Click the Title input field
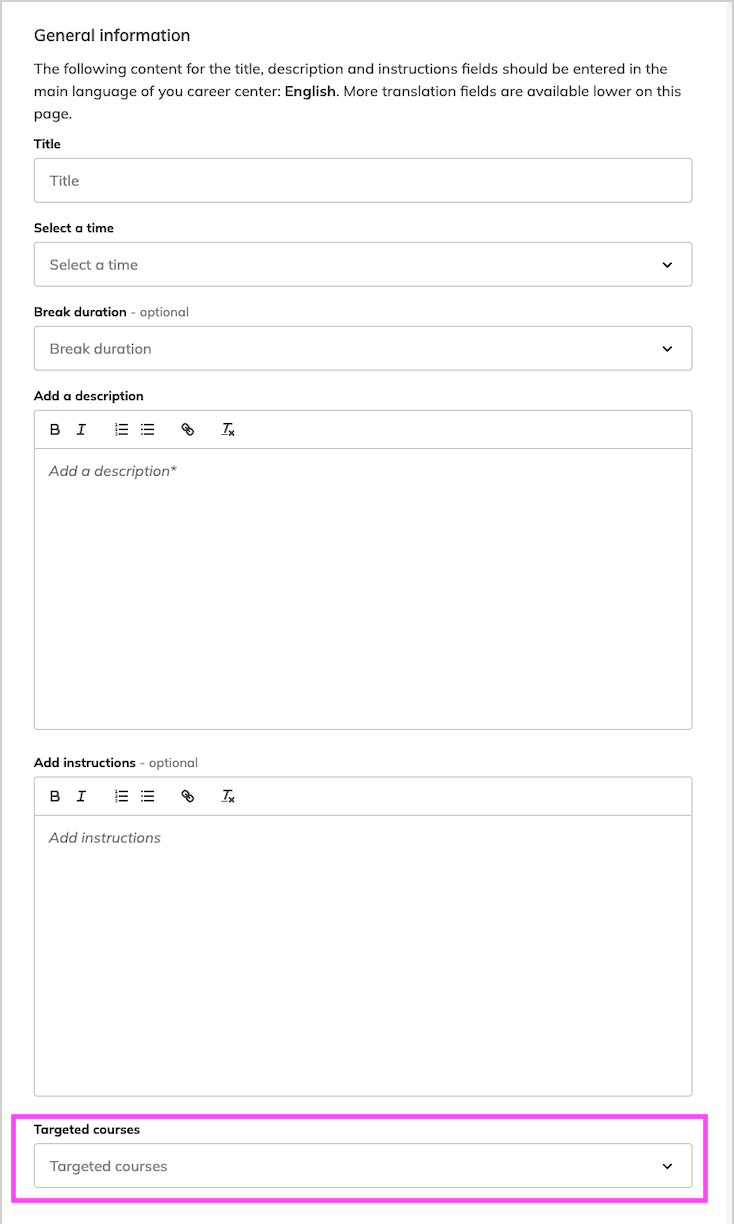 pos(362,181)
